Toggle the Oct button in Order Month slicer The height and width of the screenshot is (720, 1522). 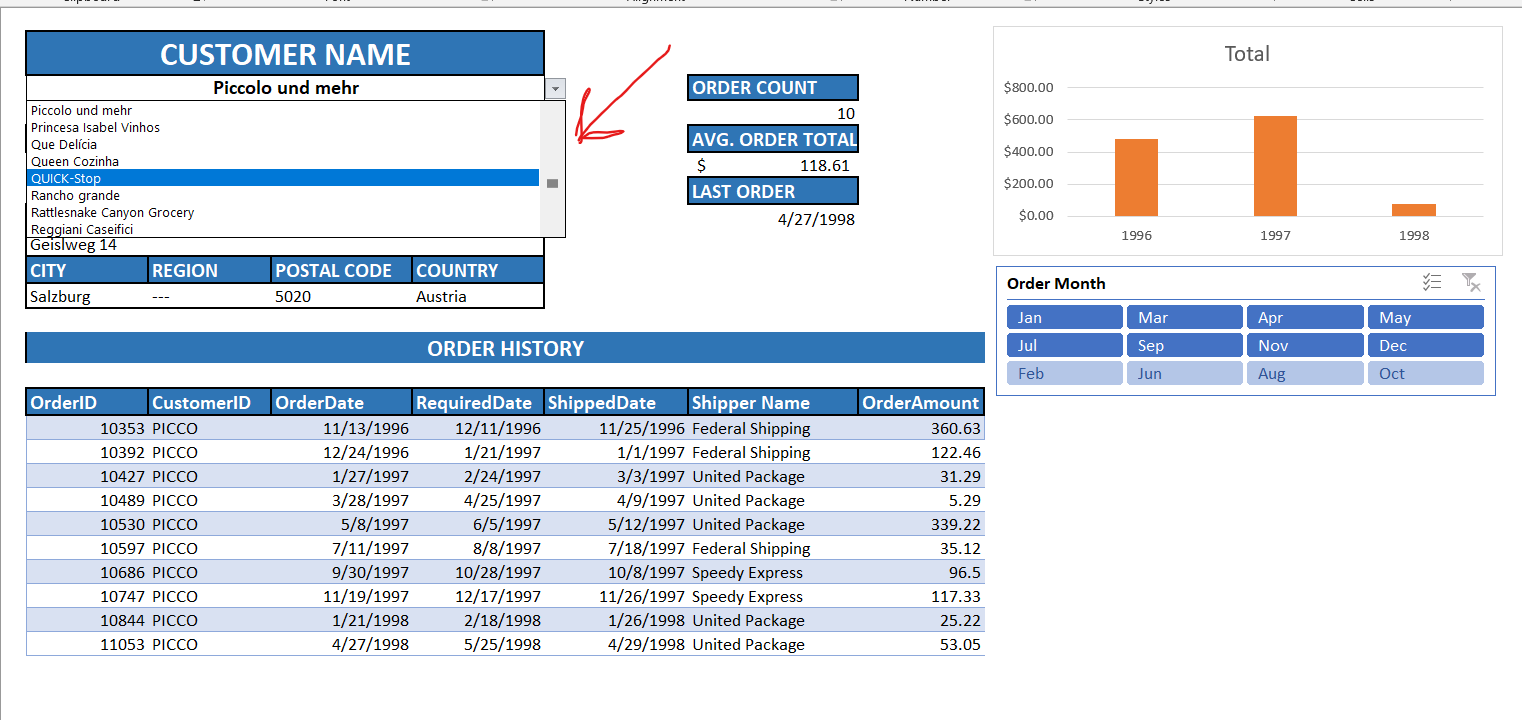(x=1425, y=373)
